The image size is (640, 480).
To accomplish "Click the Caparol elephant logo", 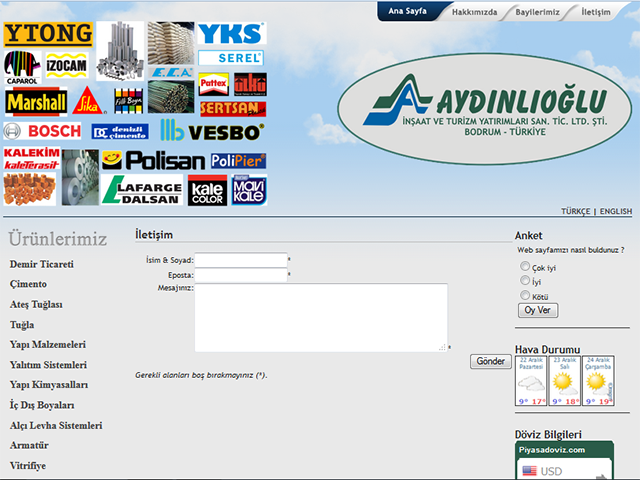I will coord(22,67).
